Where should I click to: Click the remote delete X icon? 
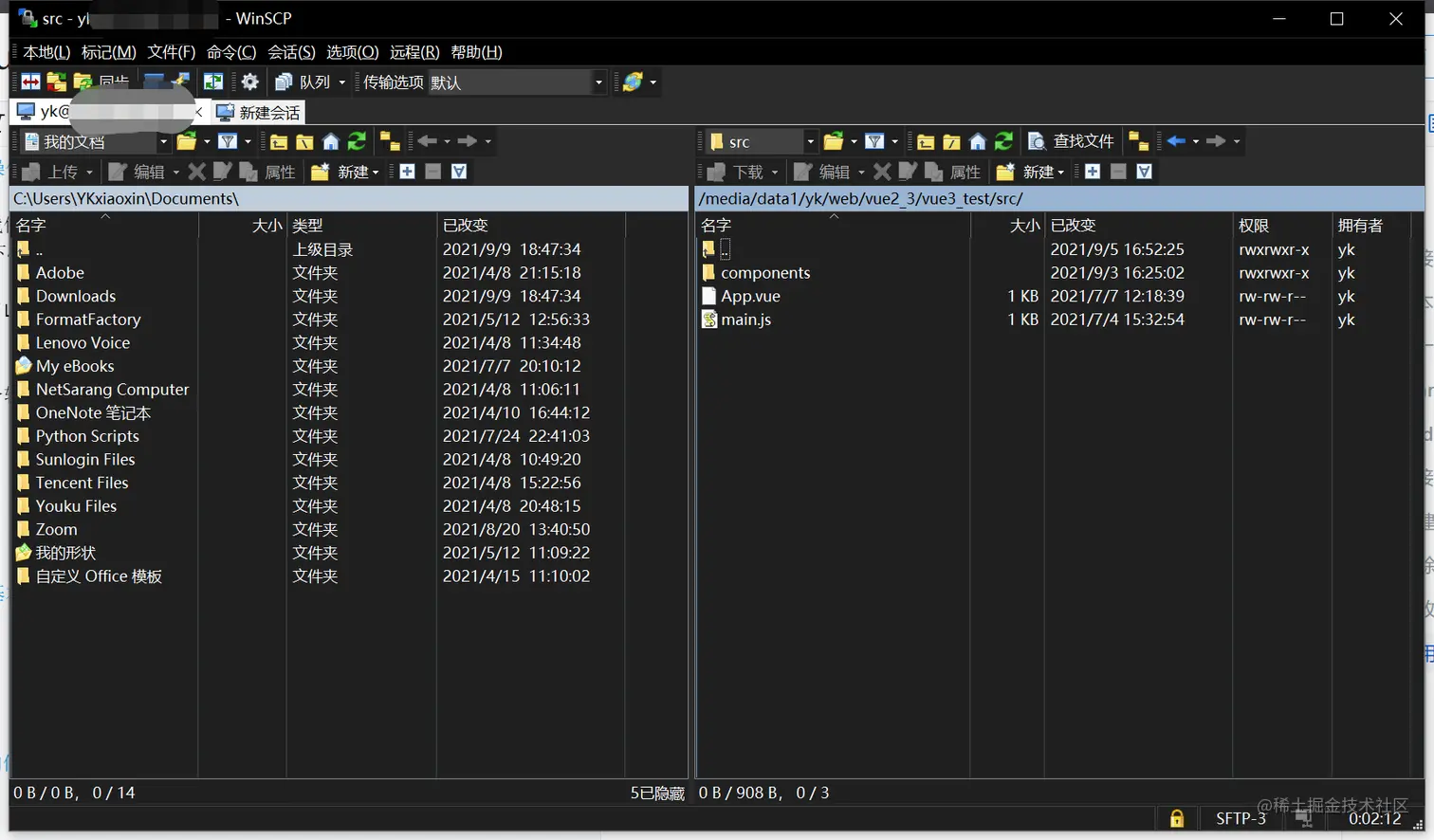coord(882,172)
